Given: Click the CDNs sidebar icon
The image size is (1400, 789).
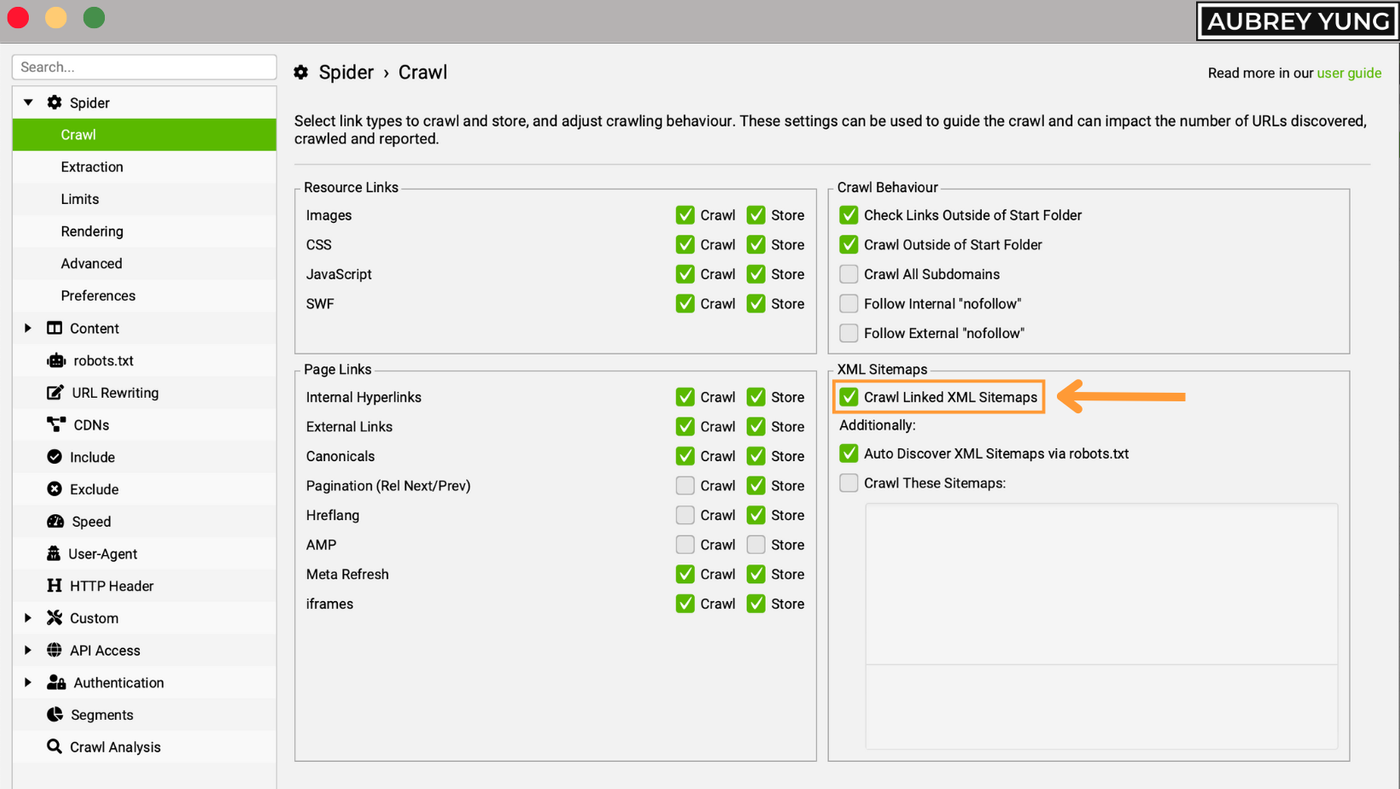Looking at the screenshot, I should [x=53, y=424].
